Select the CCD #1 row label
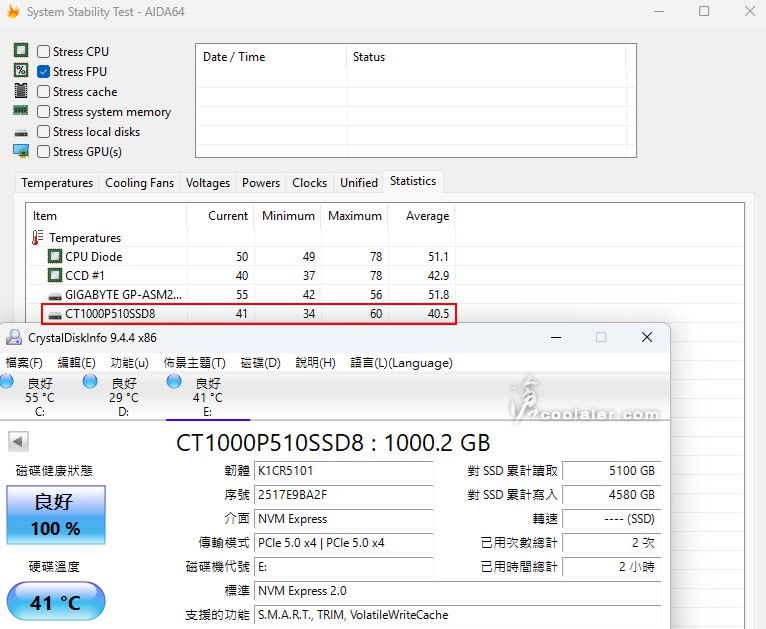The image size is (766, 629). tap(85, 276)
